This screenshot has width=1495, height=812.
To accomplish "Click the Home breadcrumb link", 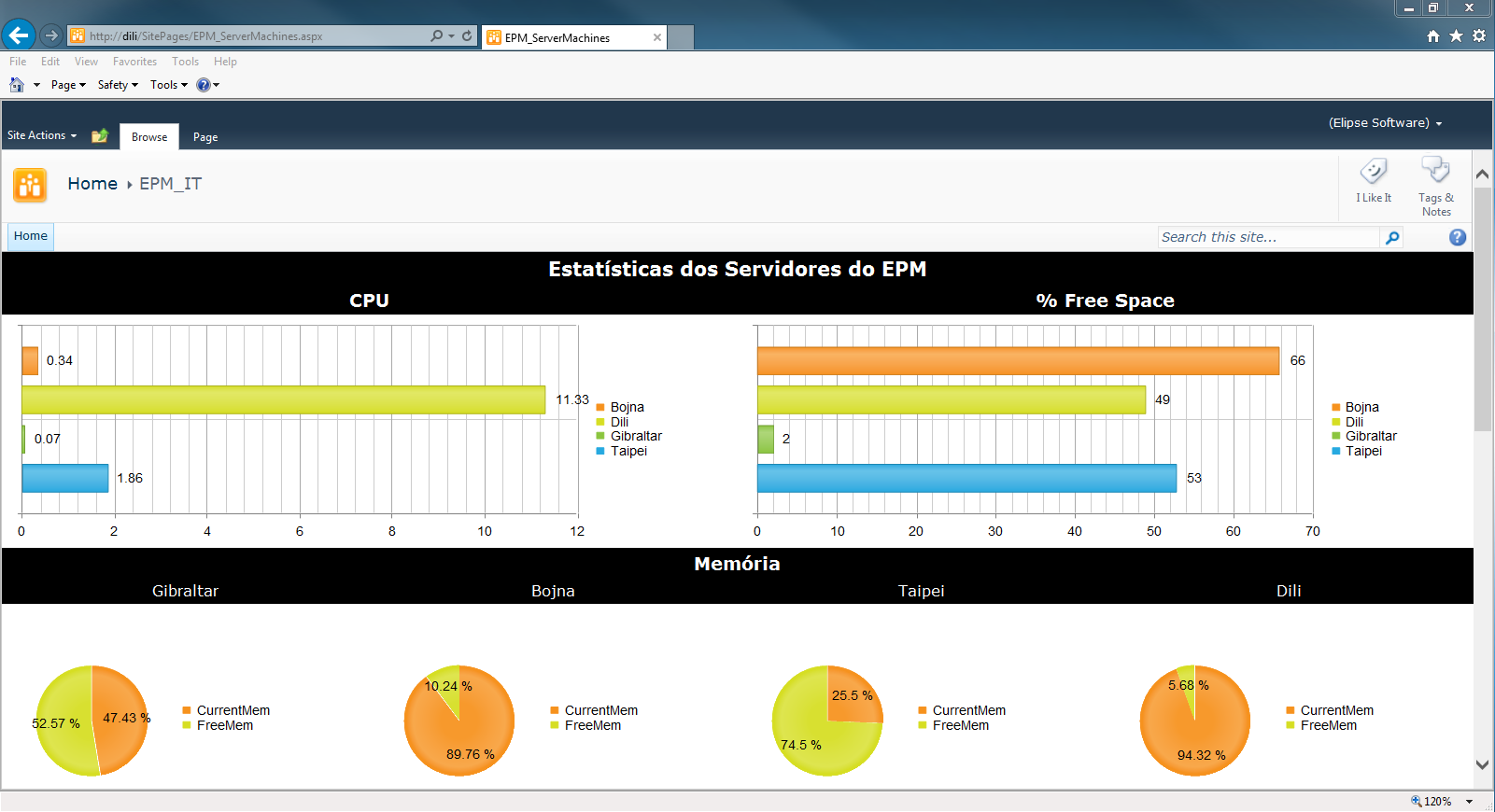I will click(92, 184).
